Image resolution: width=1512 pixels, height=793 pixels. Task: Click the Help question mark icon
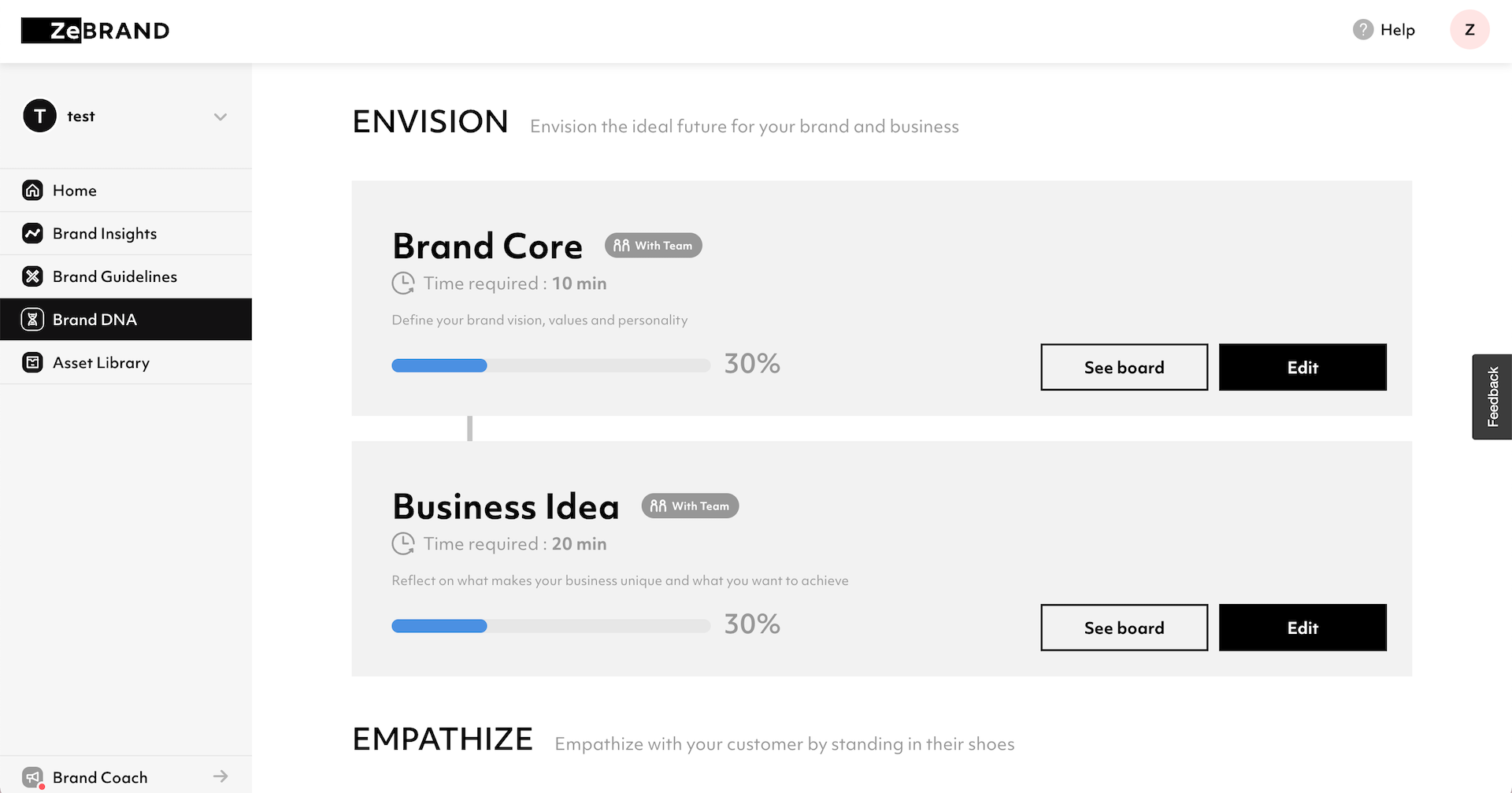click(1362, 30)
